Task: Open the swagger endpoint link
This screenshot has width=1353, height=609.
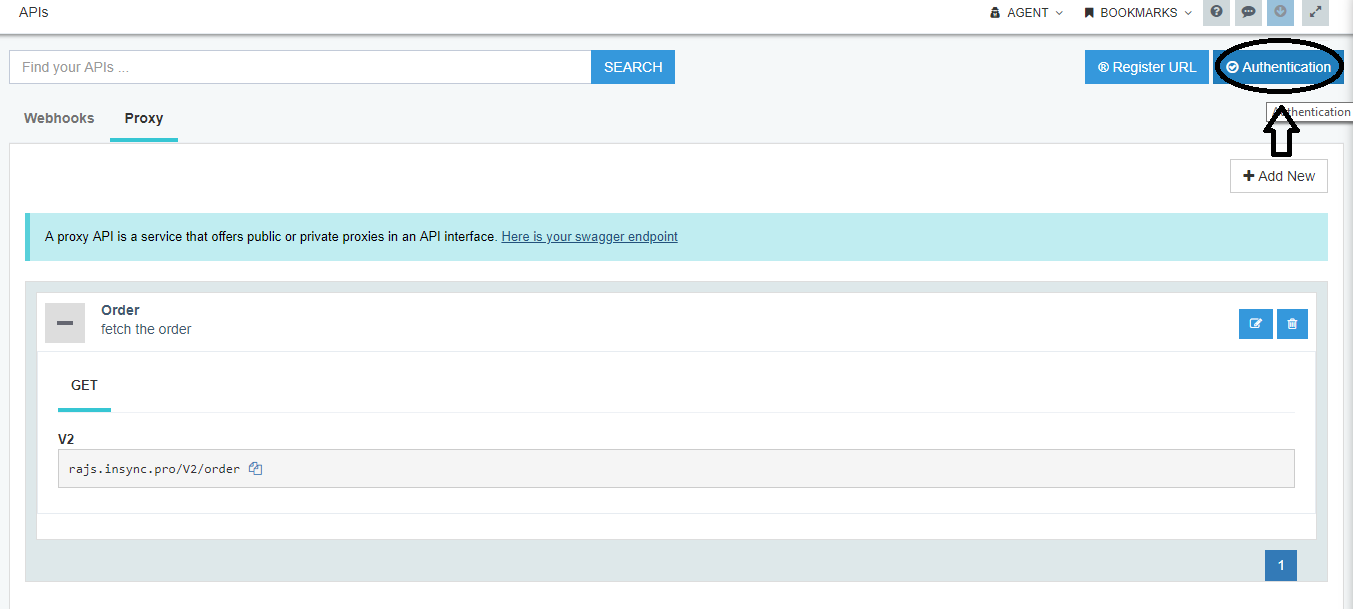Action: [589, 237]
